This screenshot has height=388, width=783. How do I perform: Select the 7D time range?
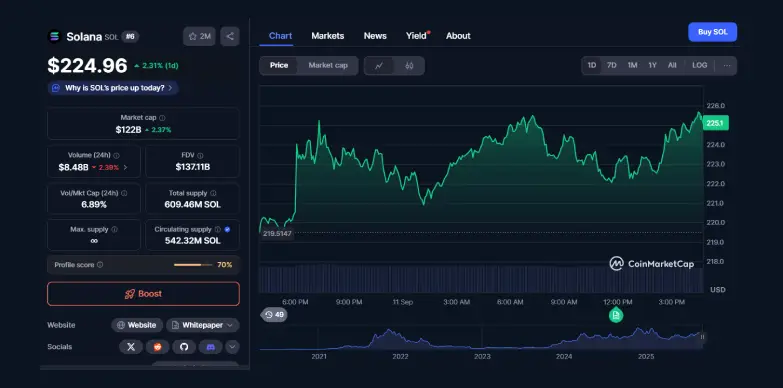(x=612, y=65)
